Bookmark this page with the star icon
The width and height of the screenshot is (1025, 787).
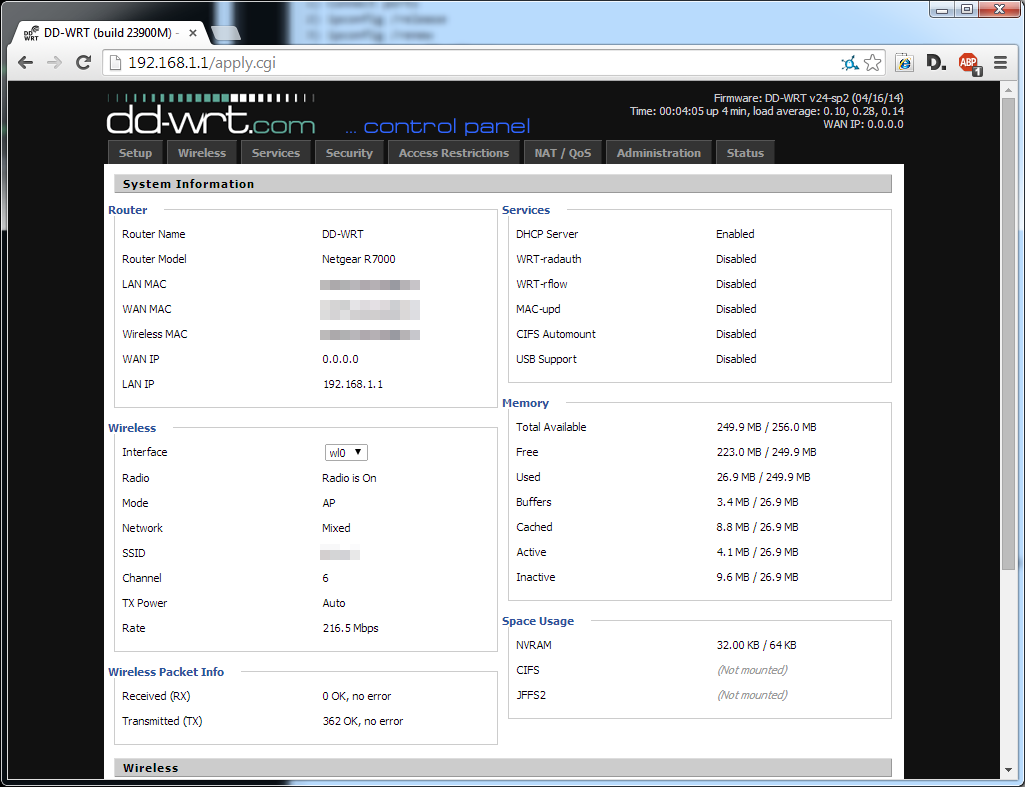pos(872,62)
